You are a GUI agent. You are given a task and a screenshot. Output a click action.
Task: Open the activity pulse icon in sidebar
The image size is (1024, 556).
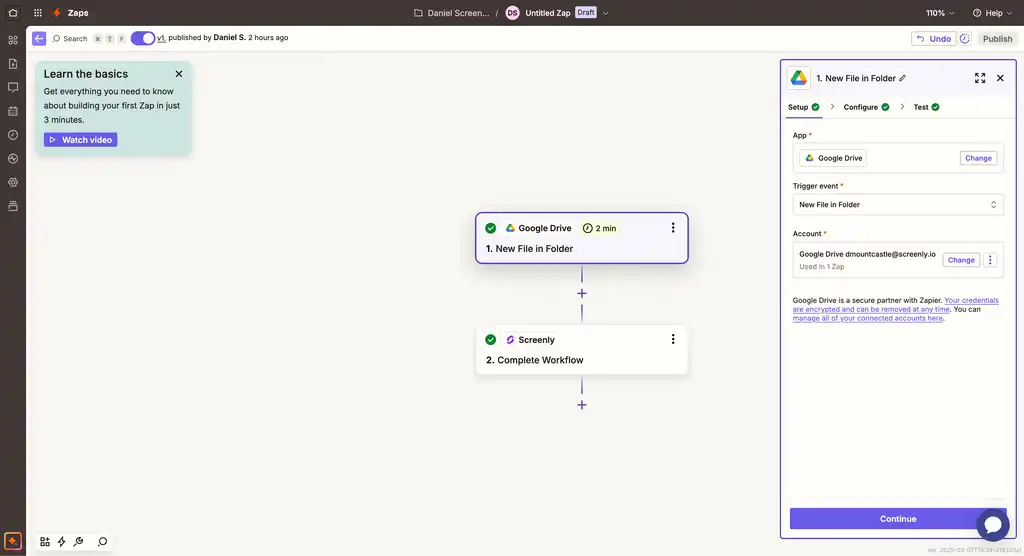click(13, 158)
